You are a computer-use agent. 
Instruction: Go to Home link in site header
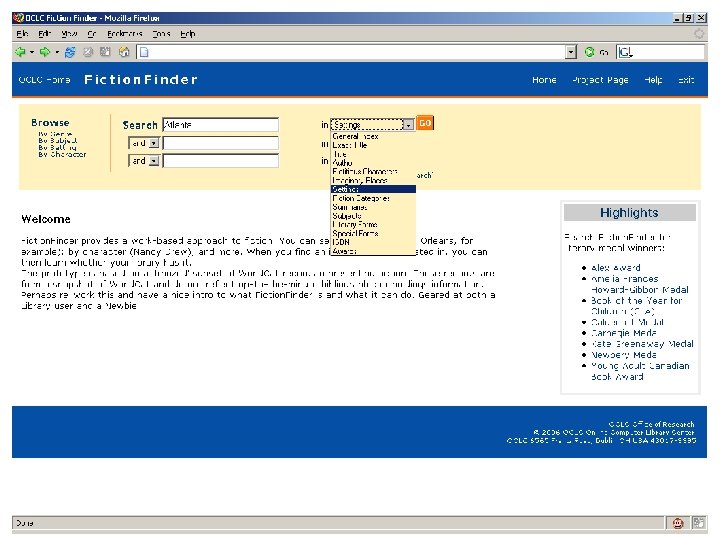[x=544, y=80]
